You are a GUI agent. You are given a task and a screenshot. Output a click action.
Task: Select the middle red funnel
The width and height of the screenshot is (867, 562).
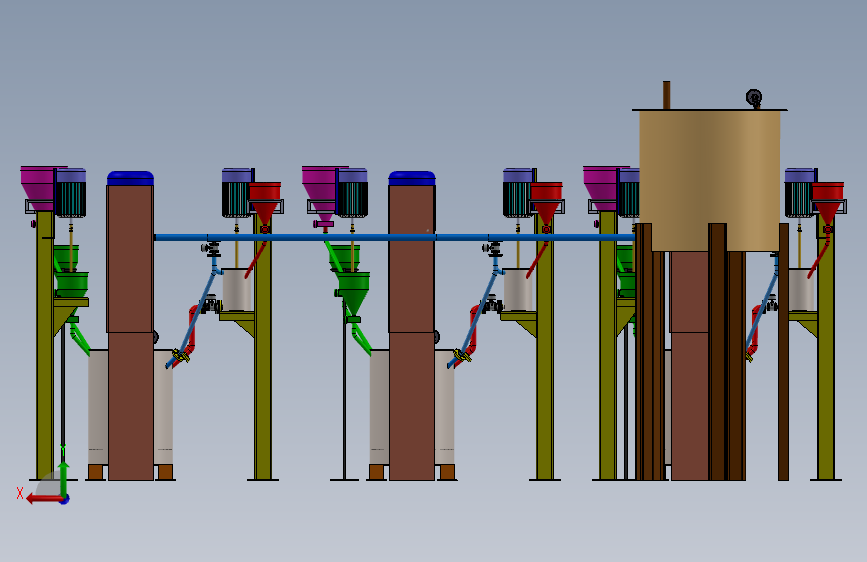[546, 204]
